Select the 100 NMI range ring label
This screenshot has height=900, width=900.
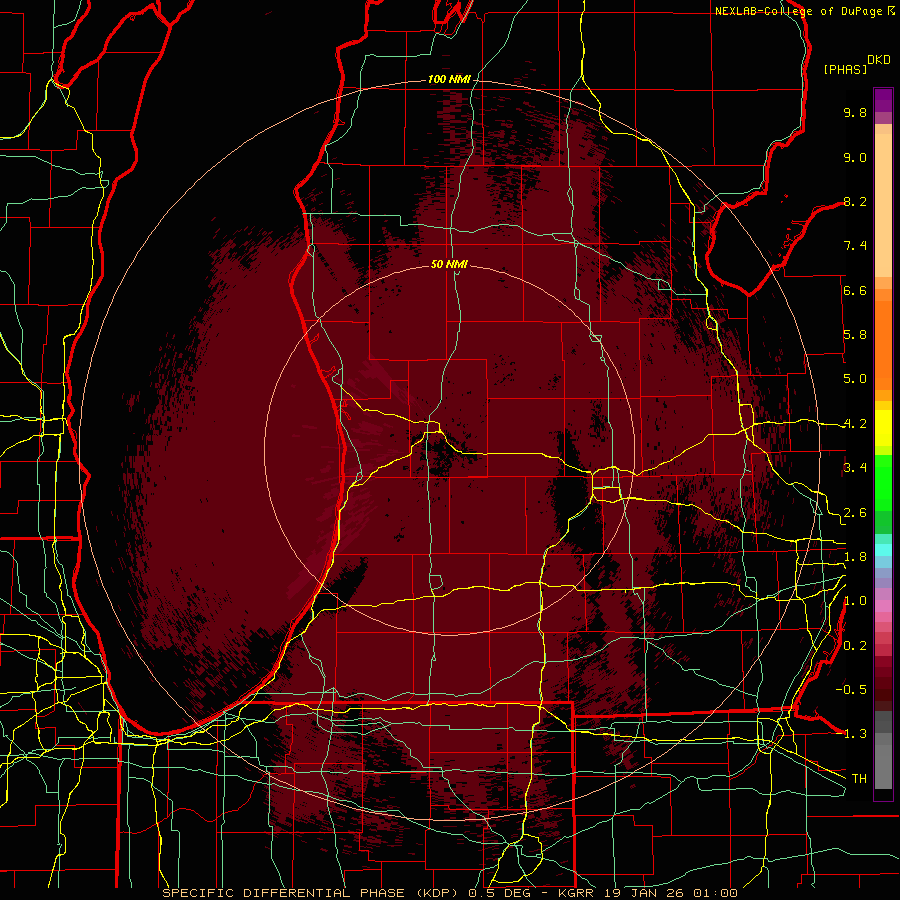point(449,79)
